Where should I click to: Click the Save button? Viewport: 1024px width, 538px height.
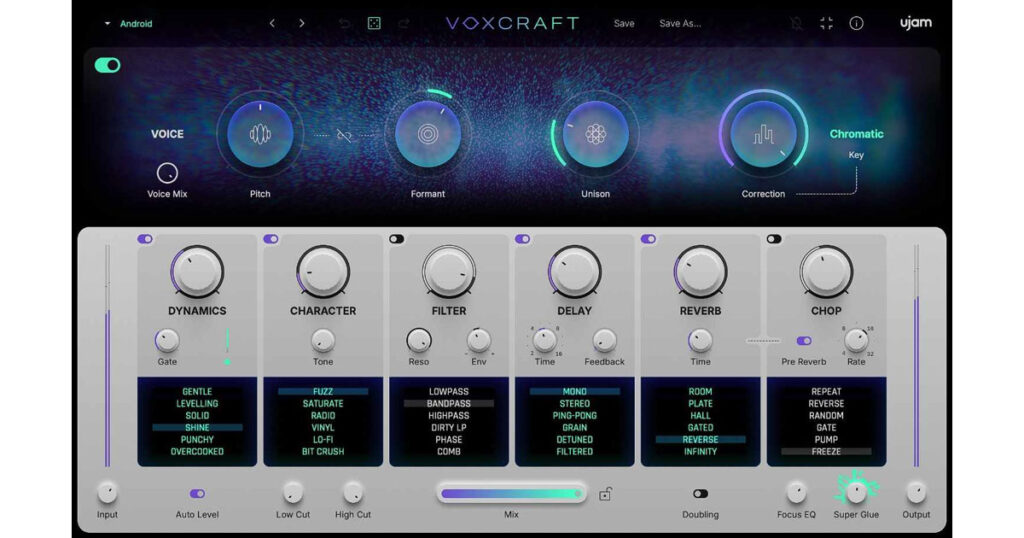point(624,24)
